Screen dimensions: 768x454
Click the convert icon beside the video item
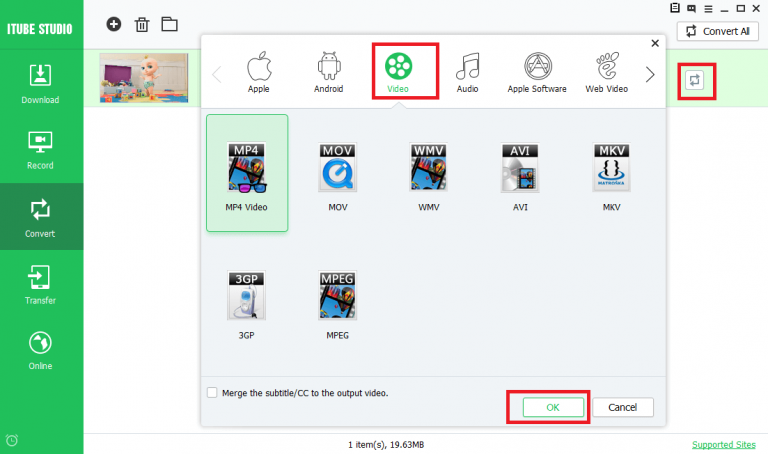tap(695, 80)
